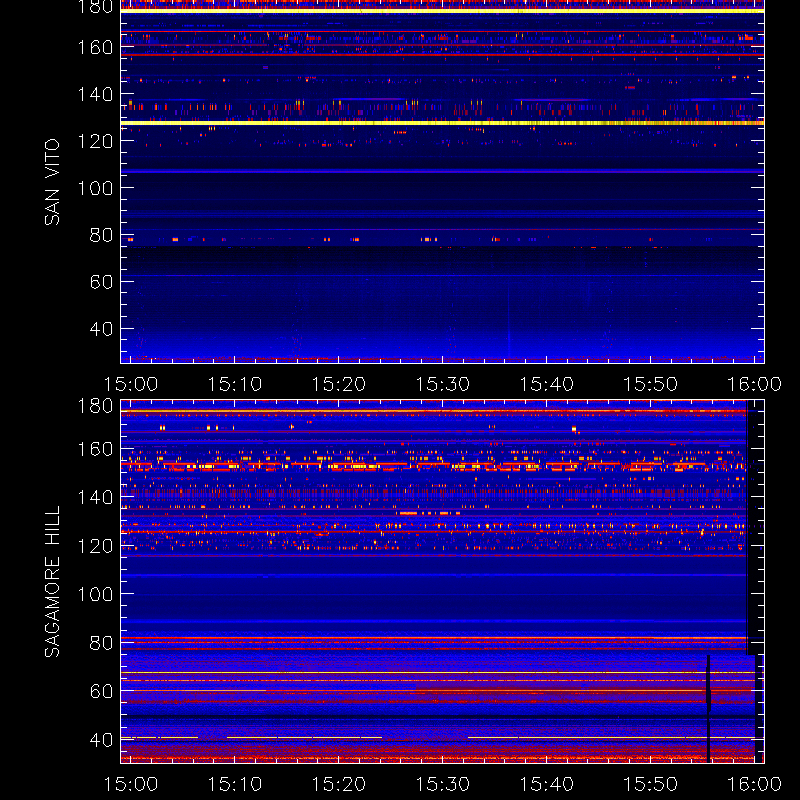Pick the 140 frequency label on Sagamore Hill plot
Viewport: 800px width, 800px height.
coord(95,497)
